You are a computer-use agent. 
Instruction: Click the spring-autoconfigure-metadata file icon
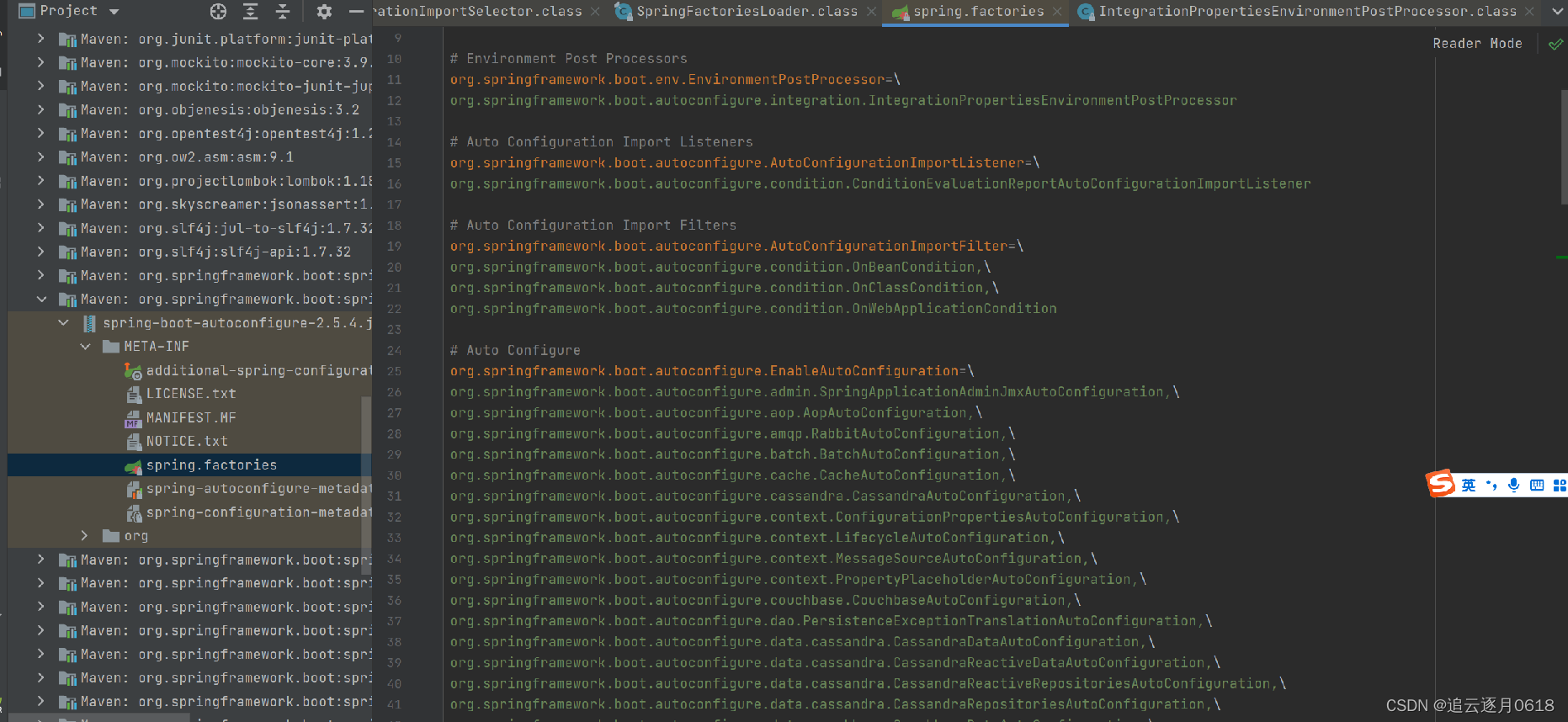(134, 489)
